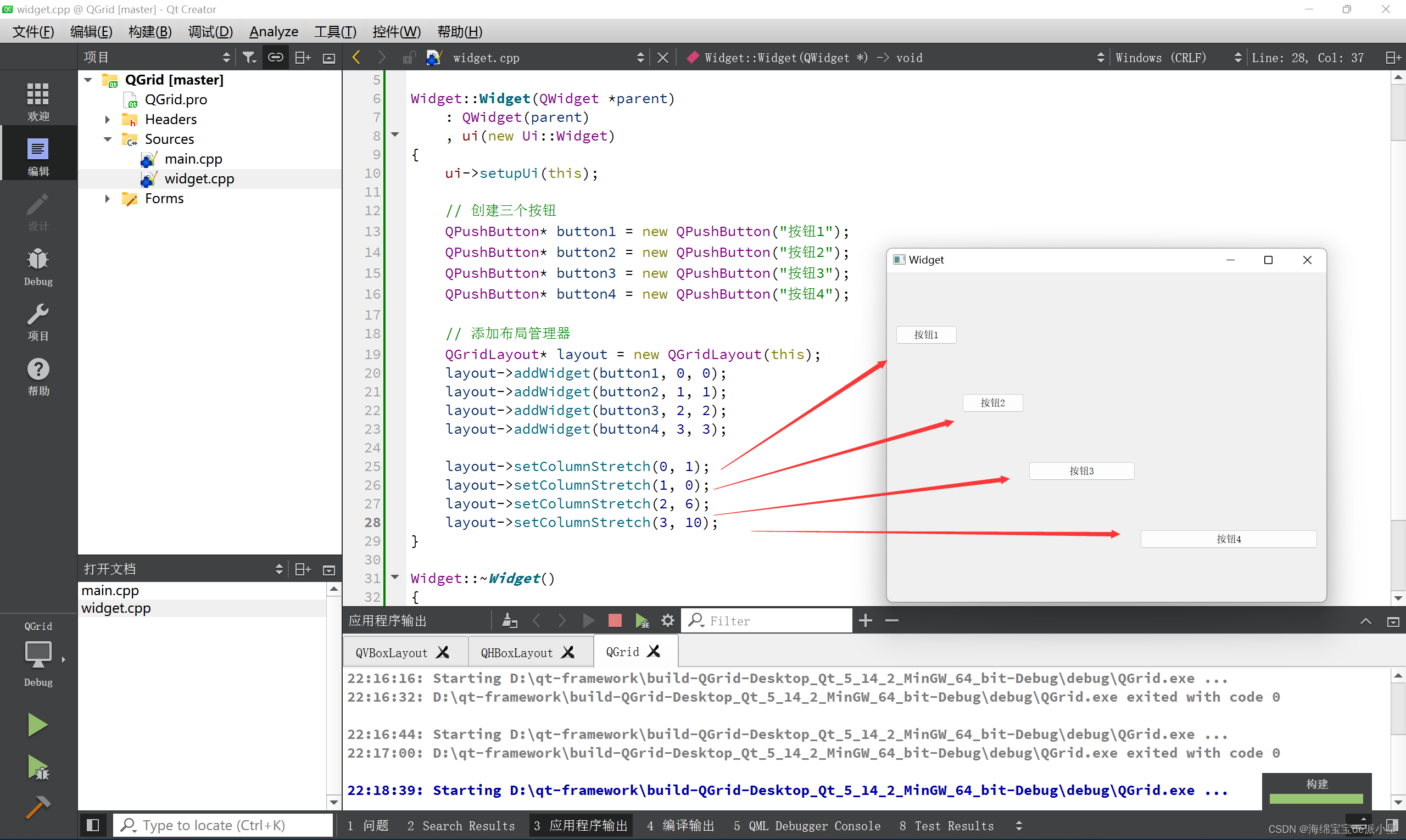Switch to Debug mode in sidebar

click(x=38, y=266)
